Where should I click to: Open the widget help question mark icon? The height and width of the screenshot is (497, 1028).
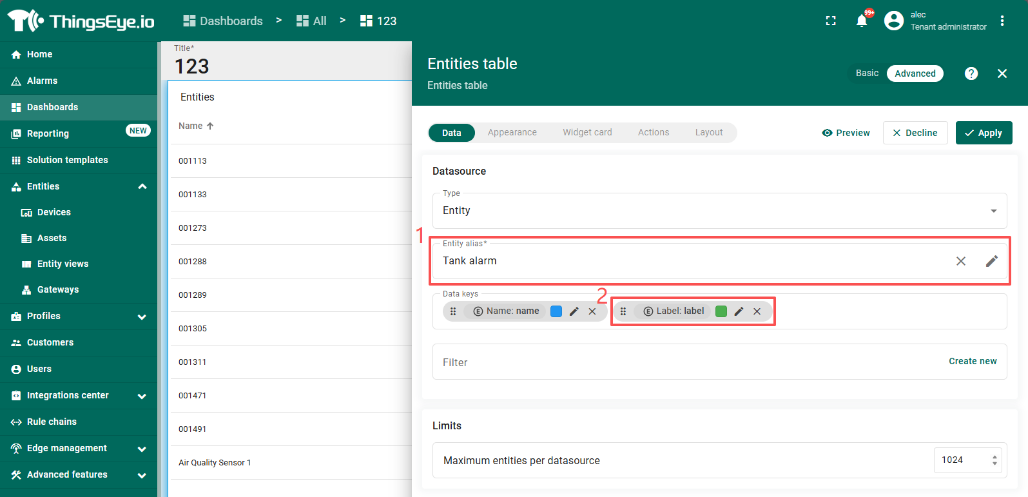(x=971, y=74)
